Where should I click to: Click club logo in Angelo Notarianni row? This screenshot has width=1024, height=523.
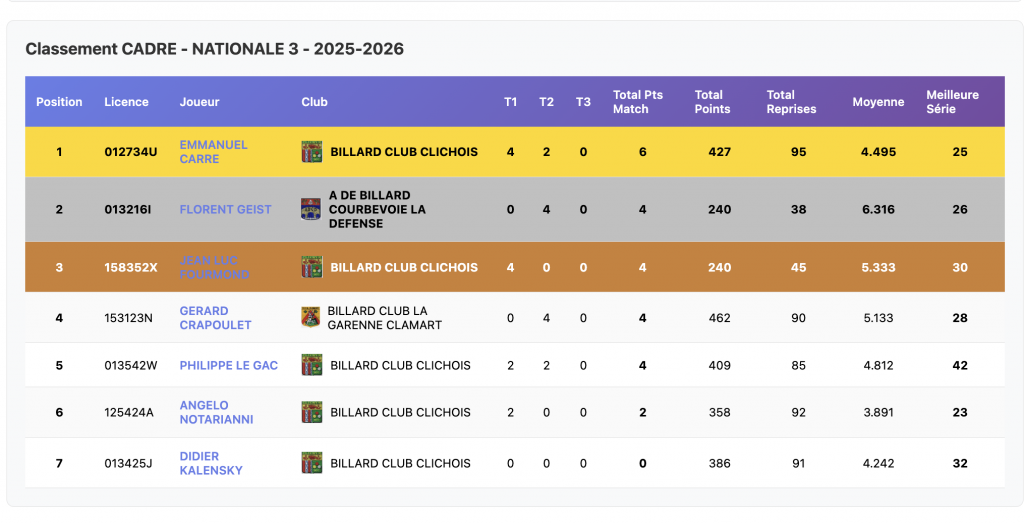[x=312, y=412]
